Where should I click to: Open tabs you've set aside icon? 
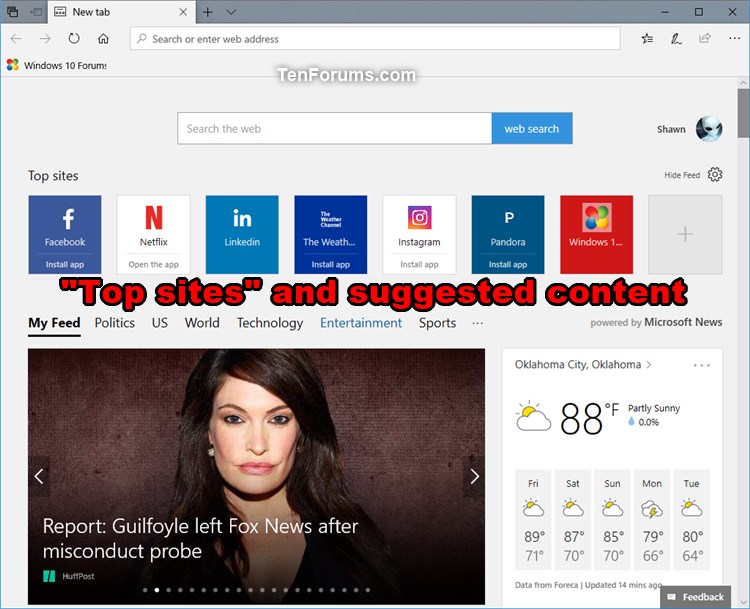[13, 12]
